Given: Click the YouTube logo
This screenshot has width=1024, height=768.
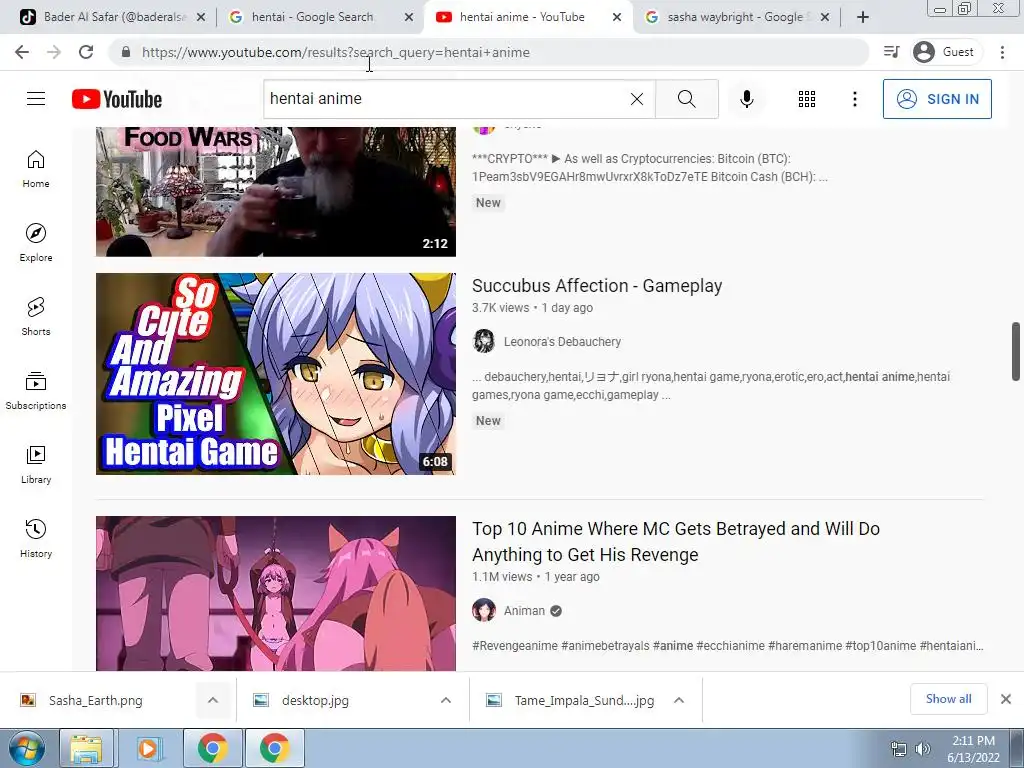Looking at the screenshot, I should point(117,99).
